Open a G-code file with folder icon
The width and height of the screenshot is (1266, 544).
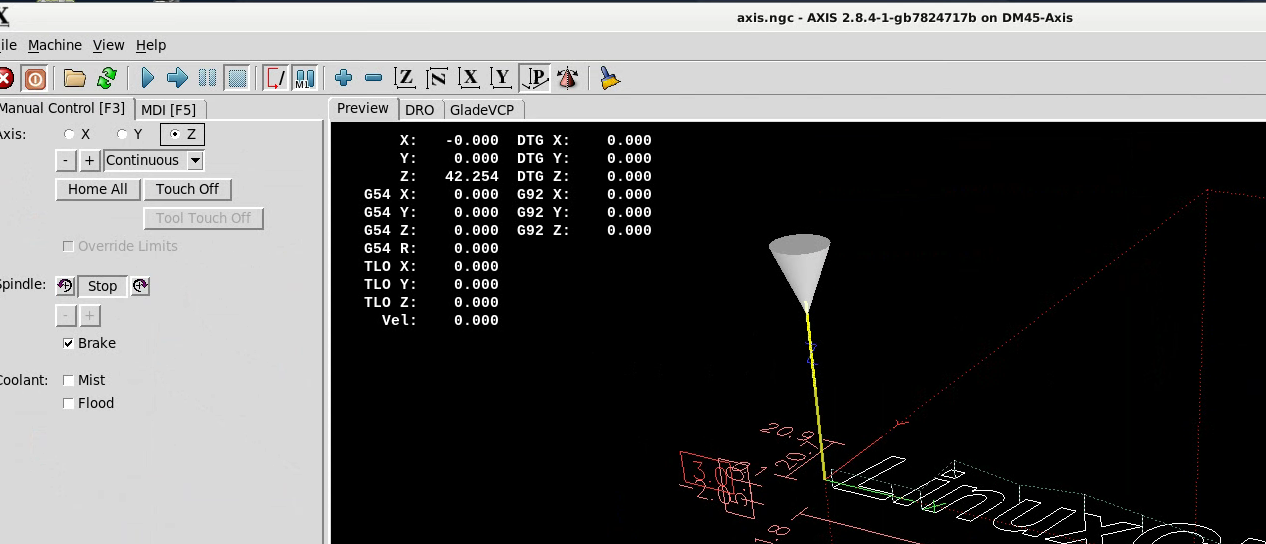tap(75, 78)
